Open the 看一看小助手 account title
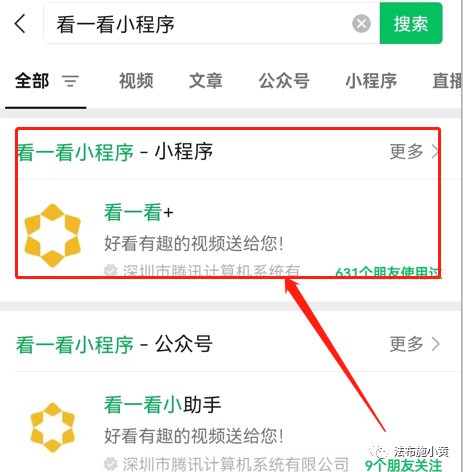Screen dimensions: 463x472 coord(162,405)
